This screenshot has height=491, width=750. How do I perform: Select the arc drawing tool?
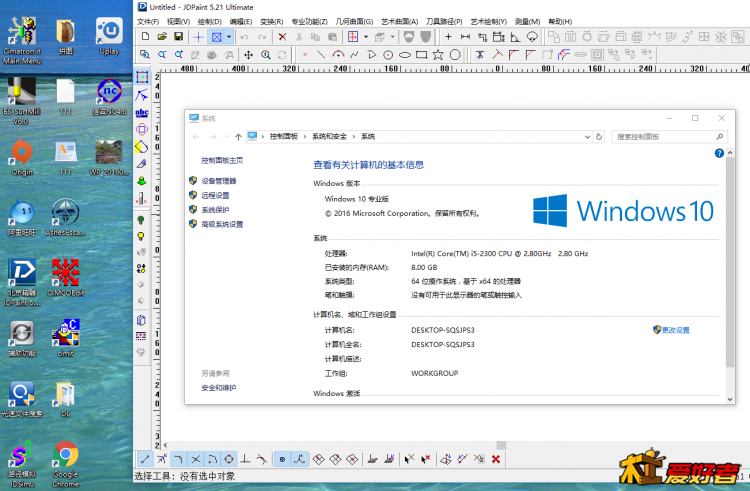point(338,55)
